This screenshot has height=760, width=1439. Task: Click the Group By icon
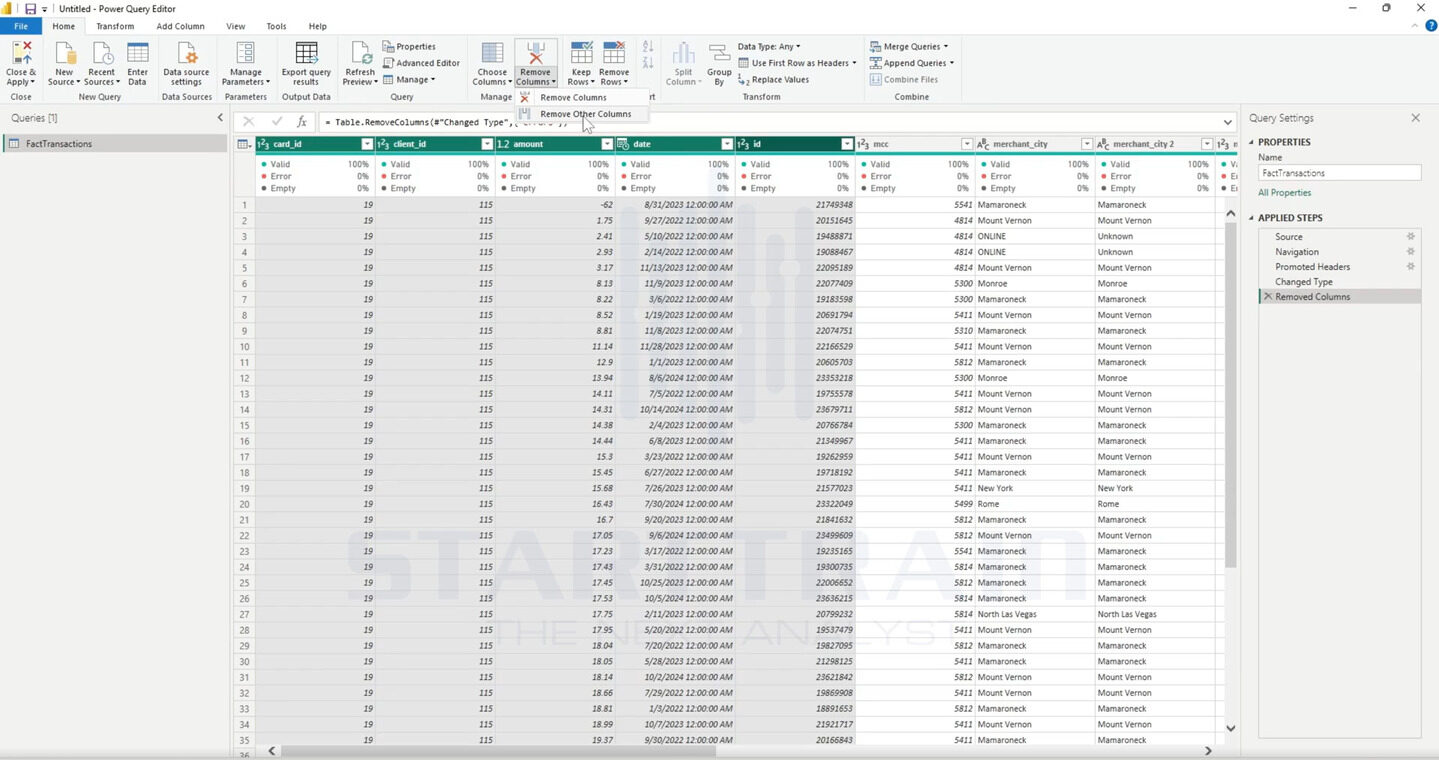click(x=719, y=54)
